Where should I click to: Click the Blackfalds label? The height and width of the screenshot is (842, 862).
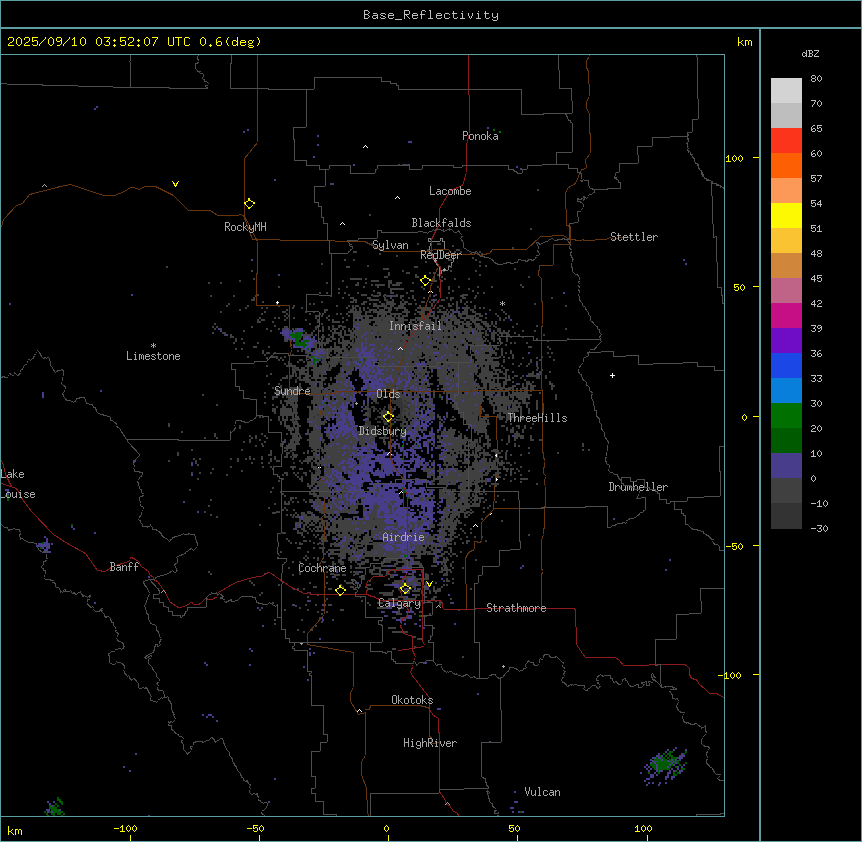[441, 223]
